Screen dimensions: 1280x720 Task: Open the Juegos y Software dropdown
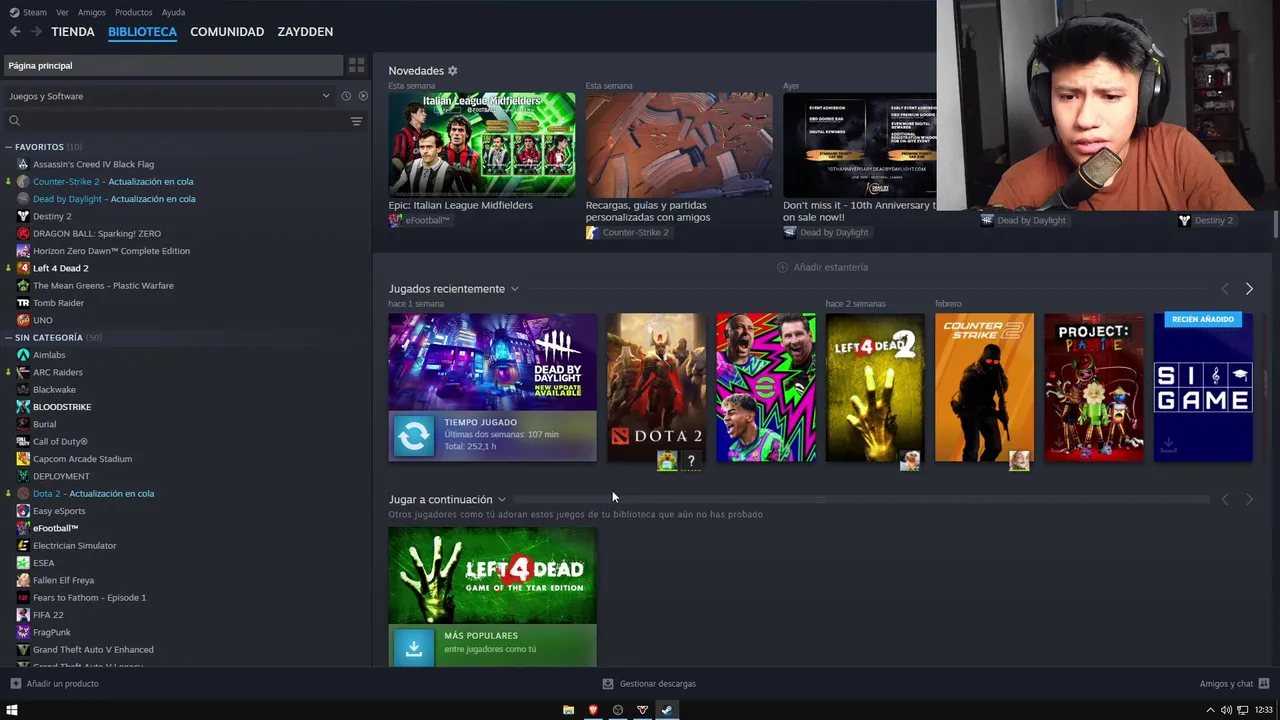coord(169,96)
